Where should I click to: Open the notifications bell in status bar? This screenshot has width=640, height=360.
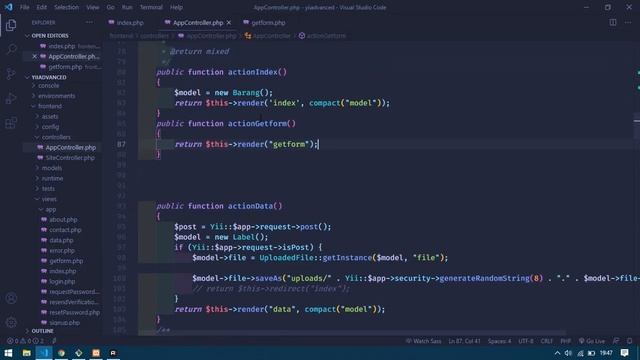click(x=630, y=341)
